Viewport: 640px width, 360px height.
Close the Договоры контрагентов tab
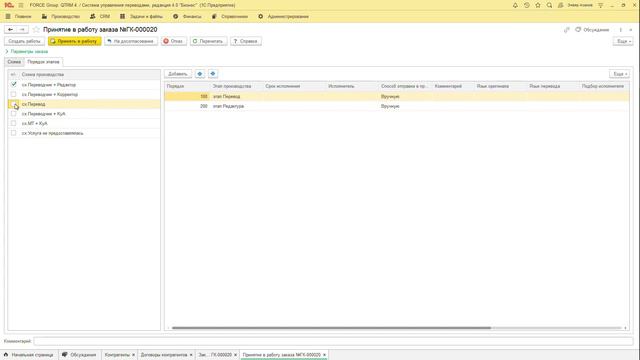point(191,355)
